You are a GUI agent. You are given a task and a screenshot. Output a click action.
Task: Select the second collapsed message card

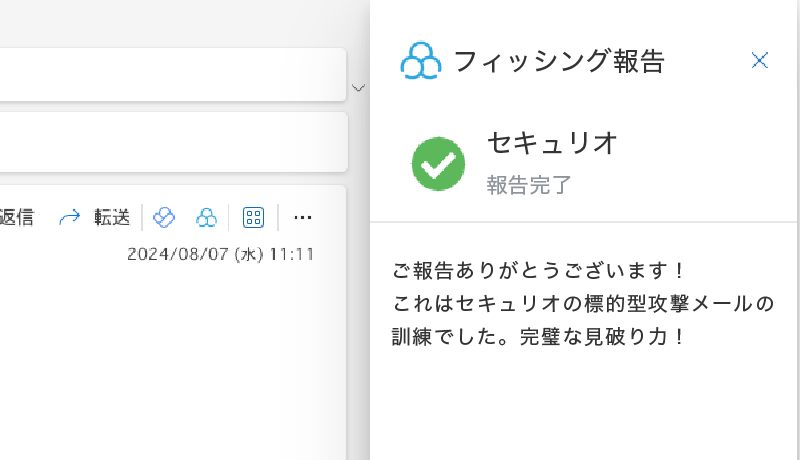tap(173, 142)
